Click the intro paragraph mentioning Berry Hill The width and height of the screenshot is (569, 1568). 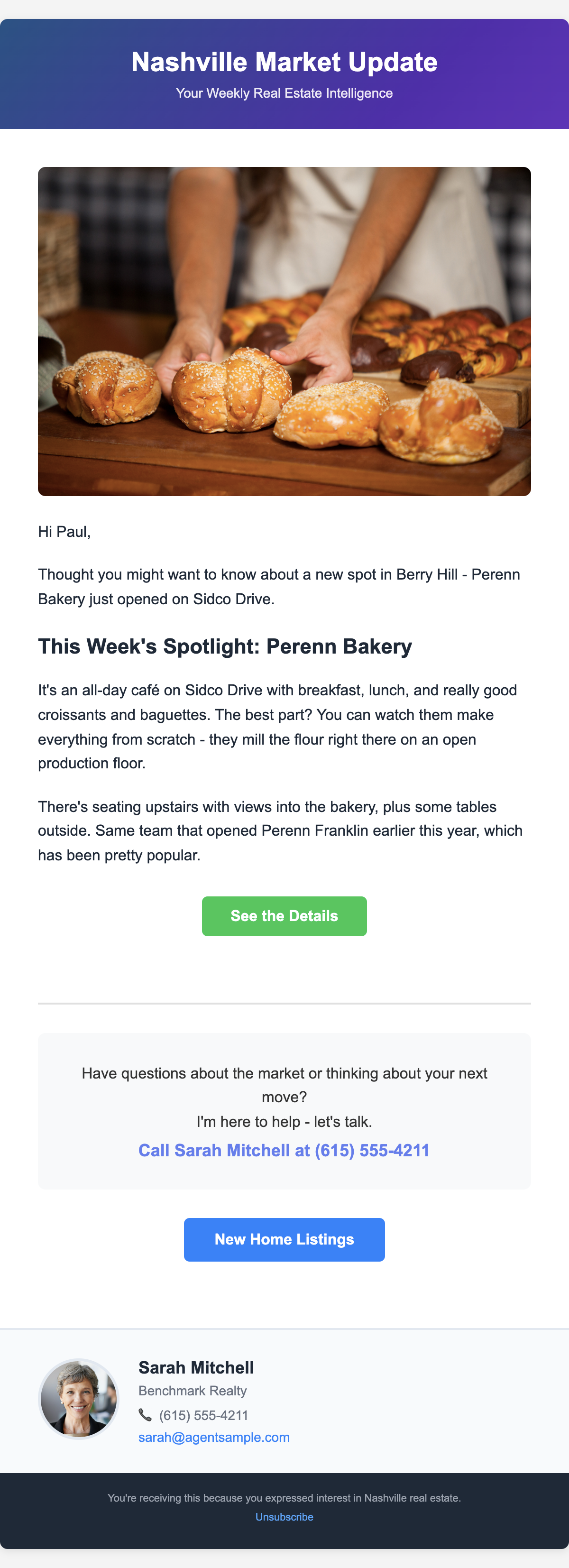pos(278,587)
